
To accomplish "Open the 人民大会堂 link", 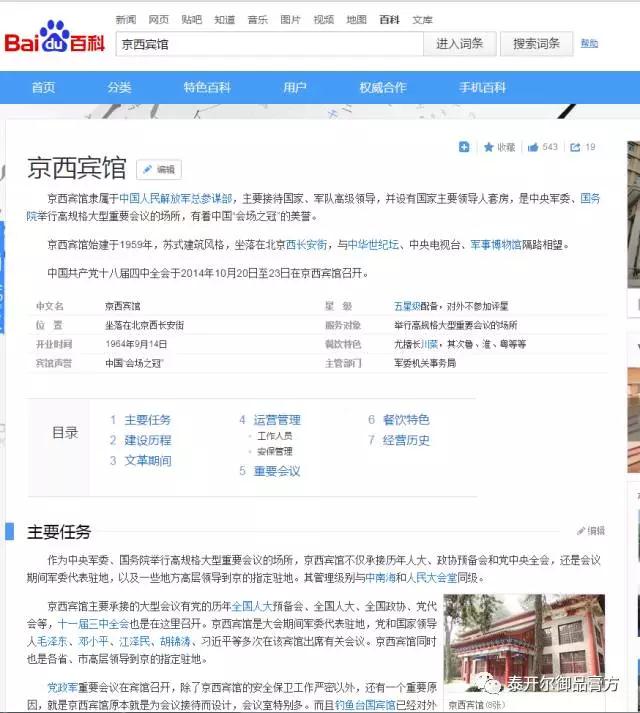I will 432,578.
